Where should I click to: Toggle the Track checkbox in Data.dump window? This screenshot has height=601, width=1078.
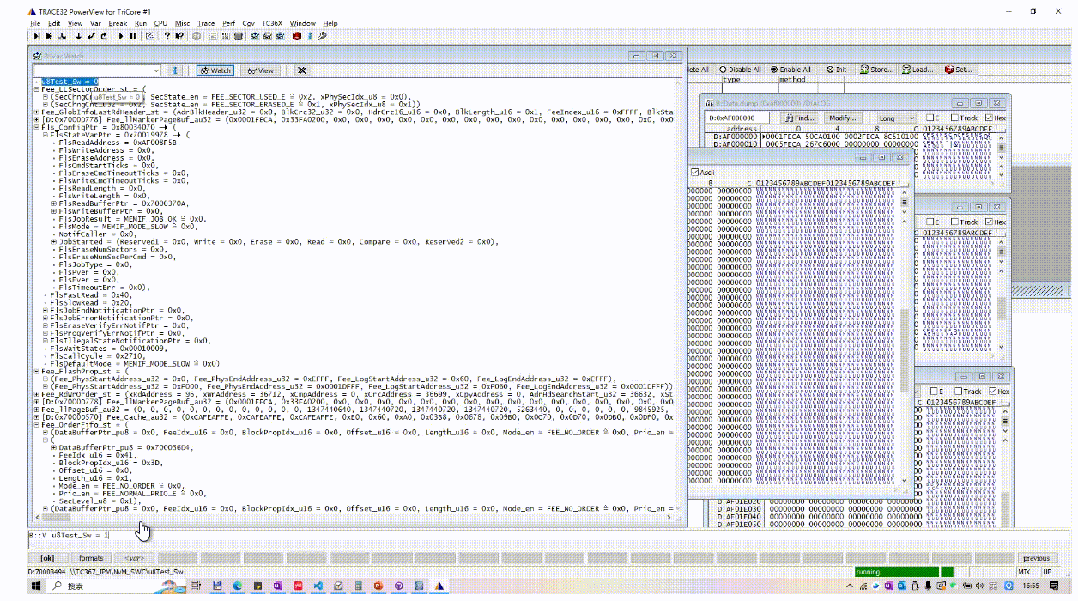point(954,118)
